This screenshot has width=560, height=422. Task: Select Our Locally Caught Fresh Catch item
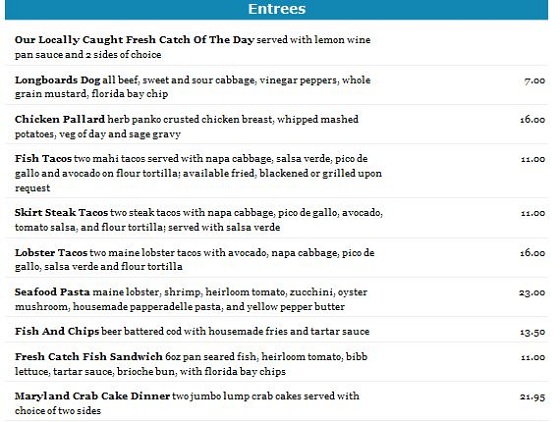(134, 40)
